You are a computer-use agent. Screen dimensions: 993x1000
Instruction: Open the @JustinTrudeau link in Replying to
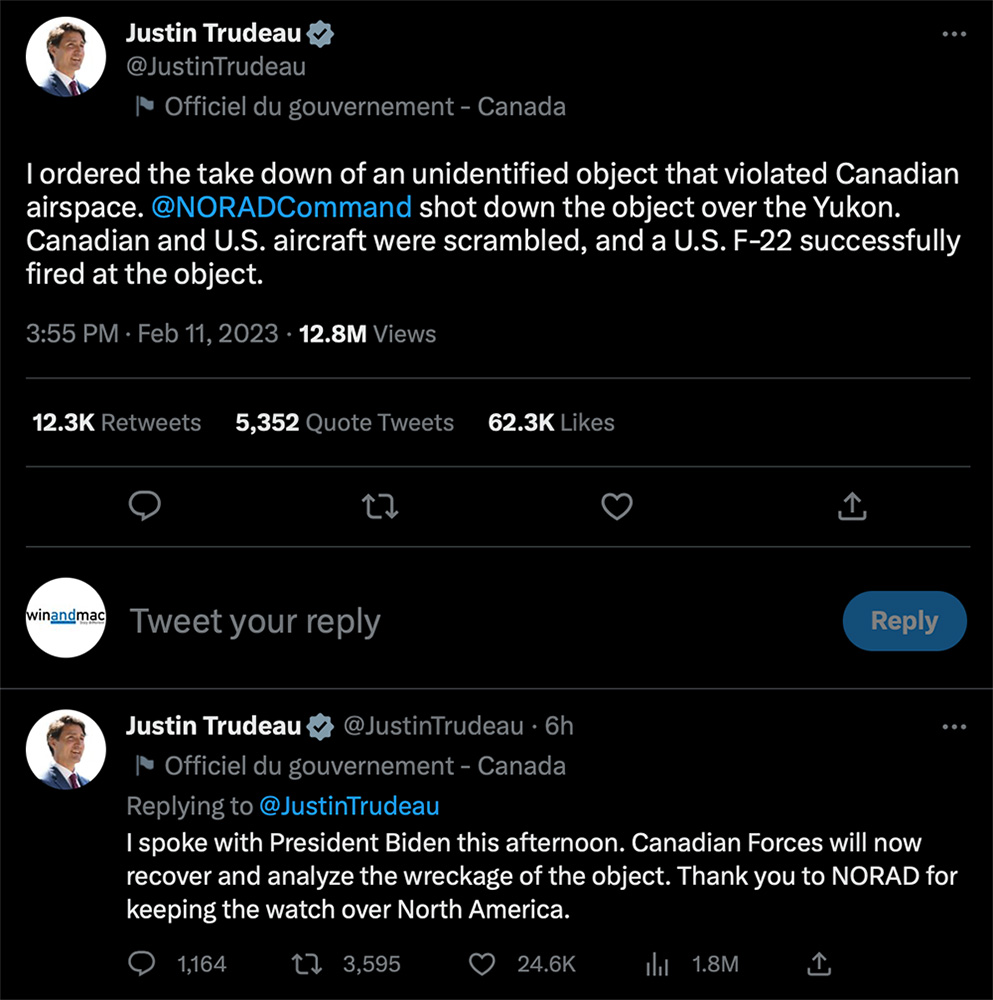(349, 806)
